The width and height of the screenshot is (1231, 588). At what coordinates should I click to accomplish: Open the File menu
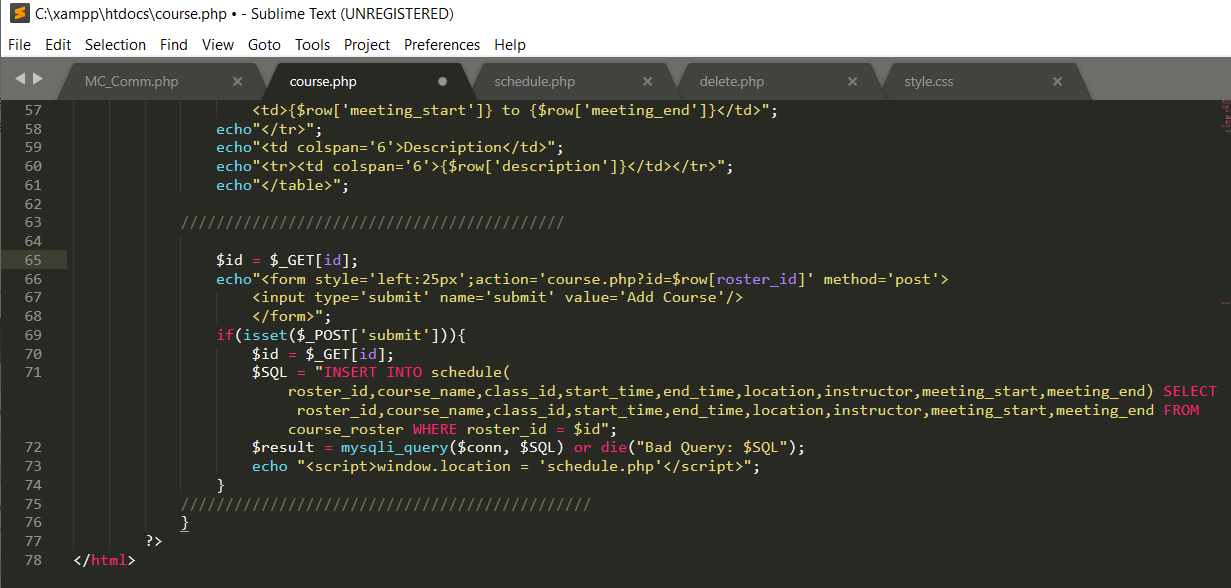point(19,45)
